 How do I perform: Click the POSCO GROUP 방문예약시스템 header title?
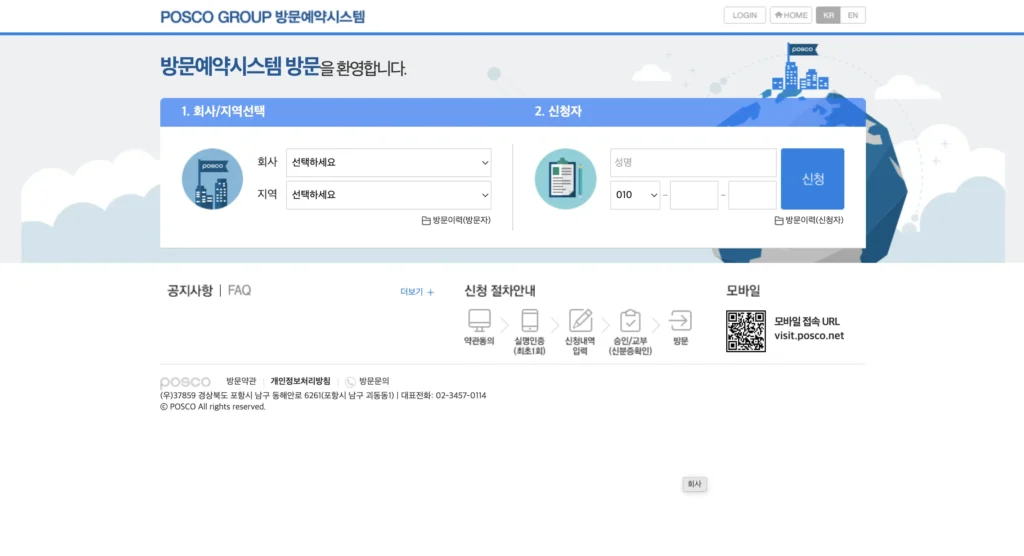263,17
